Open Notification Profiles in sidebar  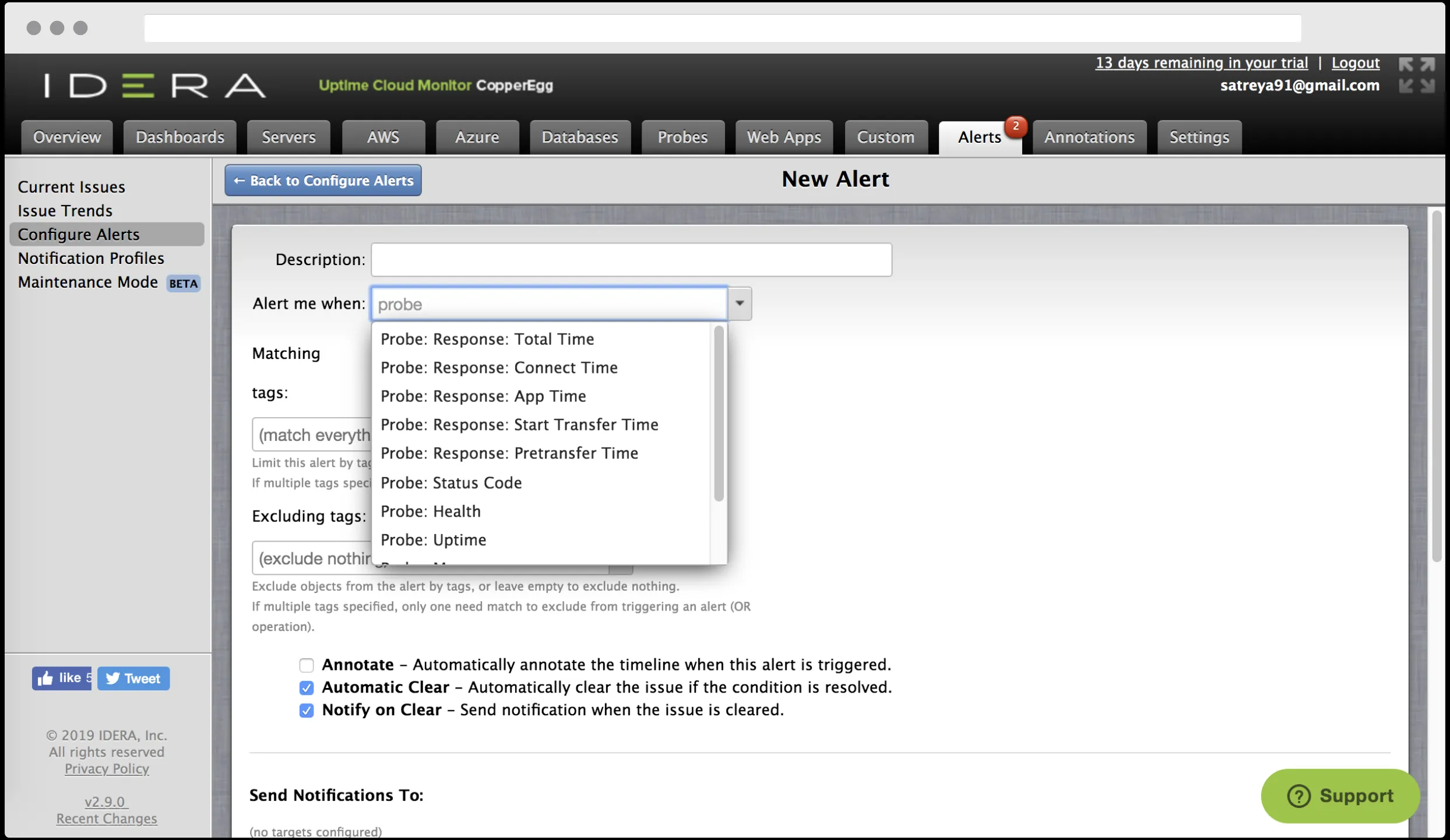click(91, 258)
